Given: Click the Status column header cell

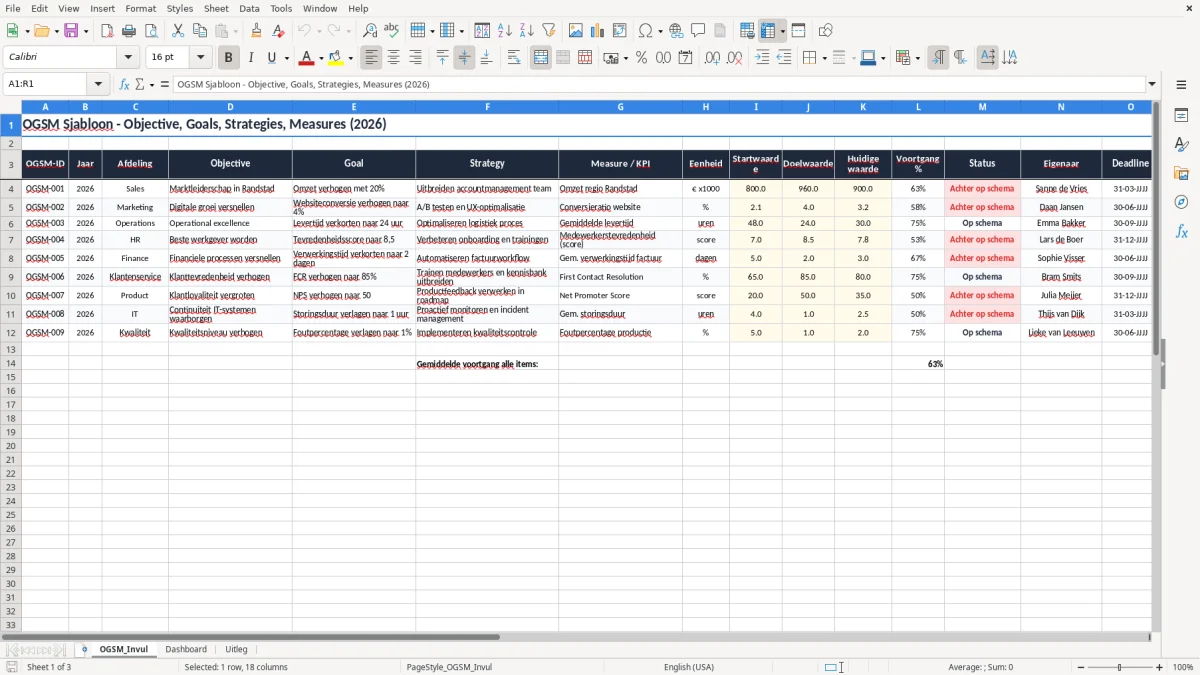Looking at the screenshot, I should 982,163.
